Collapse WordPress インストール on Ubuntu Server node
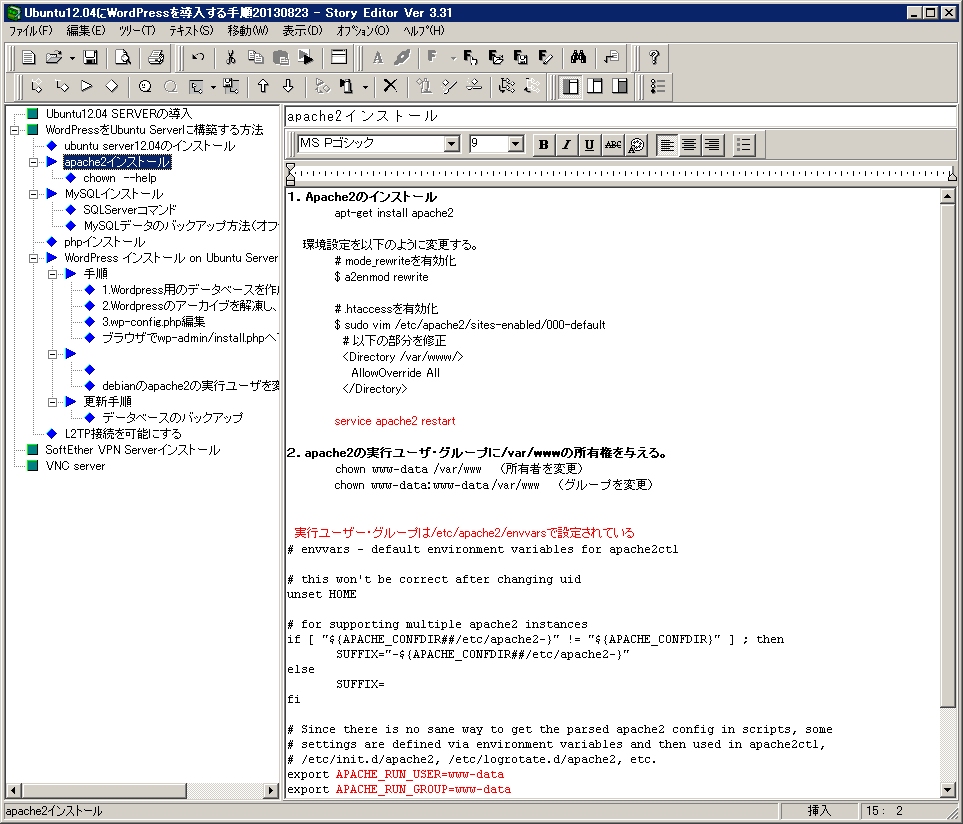The width and height of the screenshot is (963, 824). [x=34, y=258]
